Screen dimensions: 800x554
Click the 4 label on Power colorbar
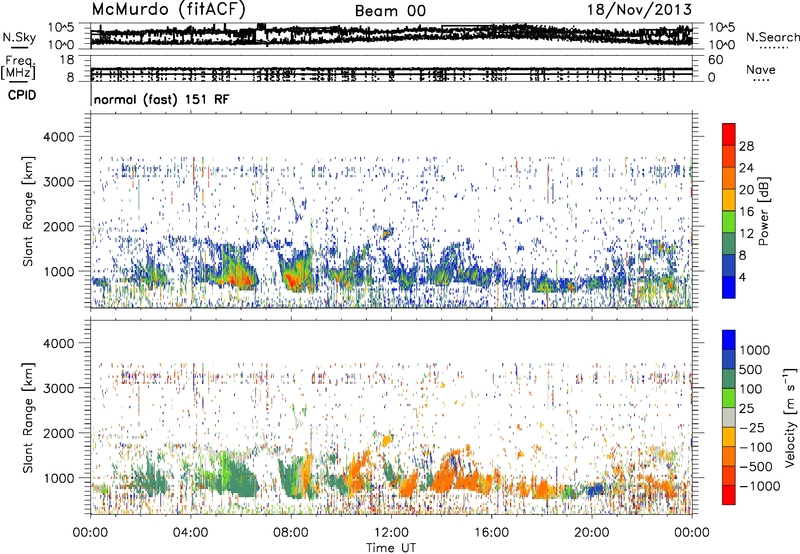coord(742,277)
